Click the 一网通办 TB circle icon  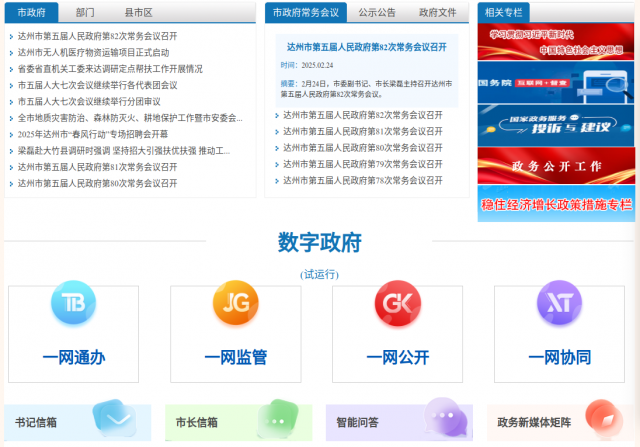[x=73, y=303]
